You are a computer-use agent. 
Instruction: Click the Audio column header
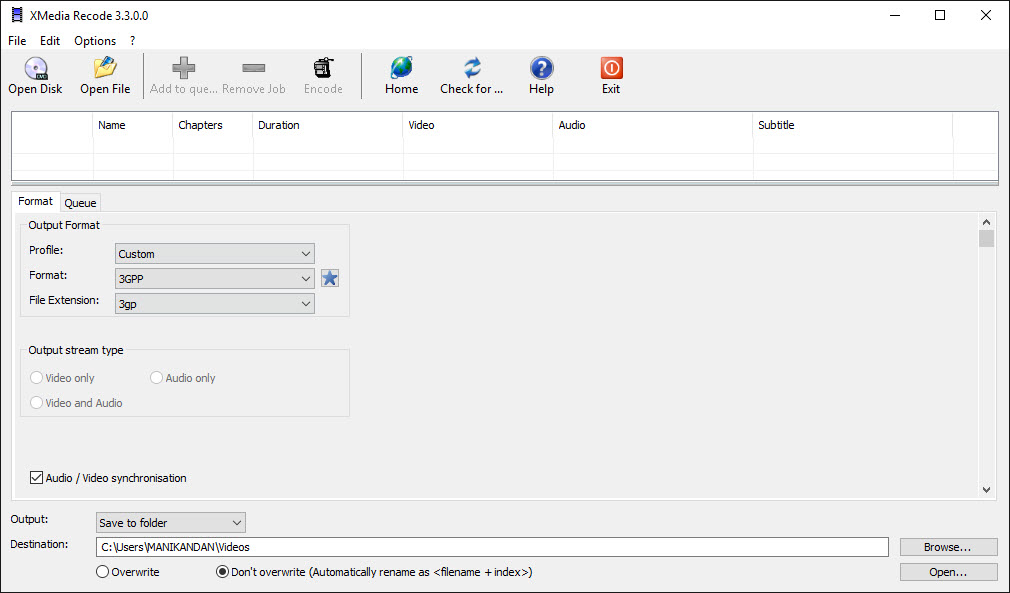pyautogui.click(x=653, y=125)
